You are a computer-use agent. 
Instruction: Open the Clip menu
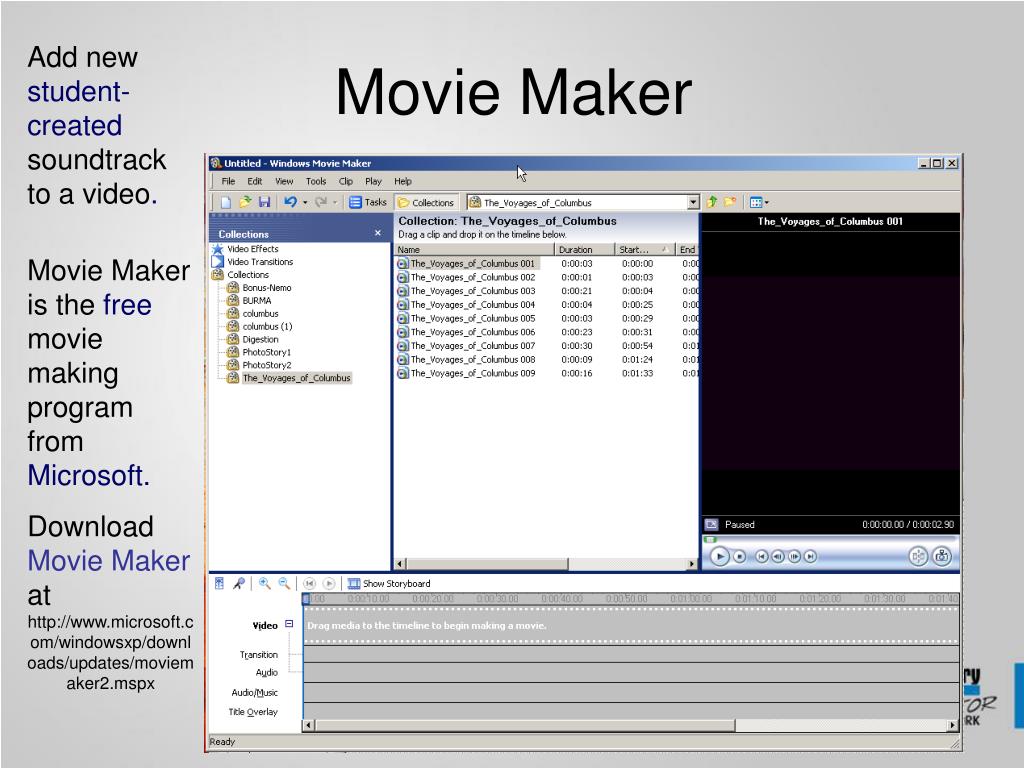[x=345, y=182]
